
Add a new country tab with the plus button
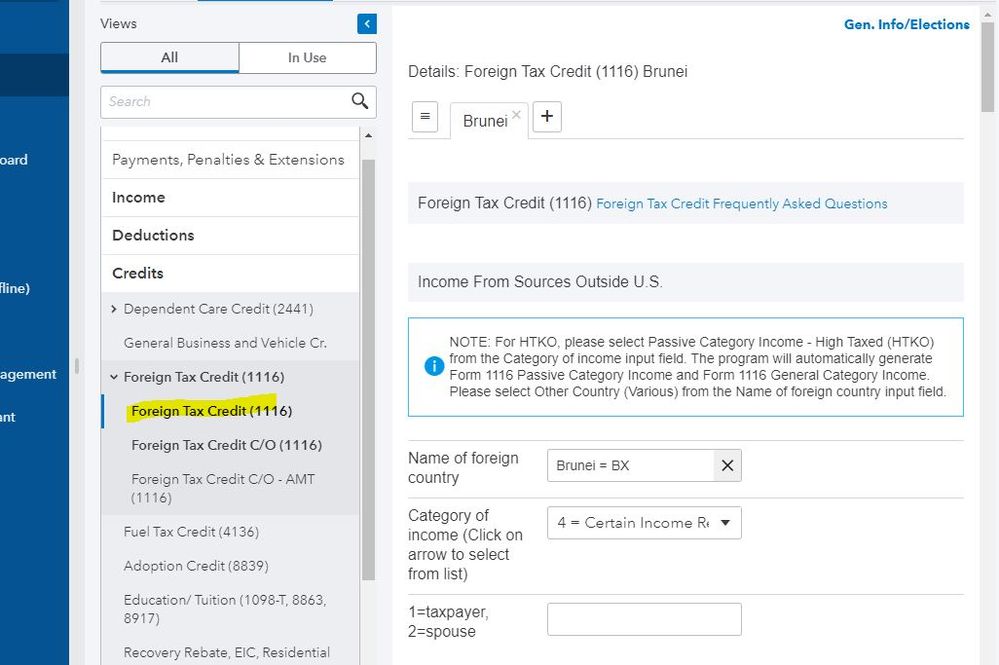point(547,117)
